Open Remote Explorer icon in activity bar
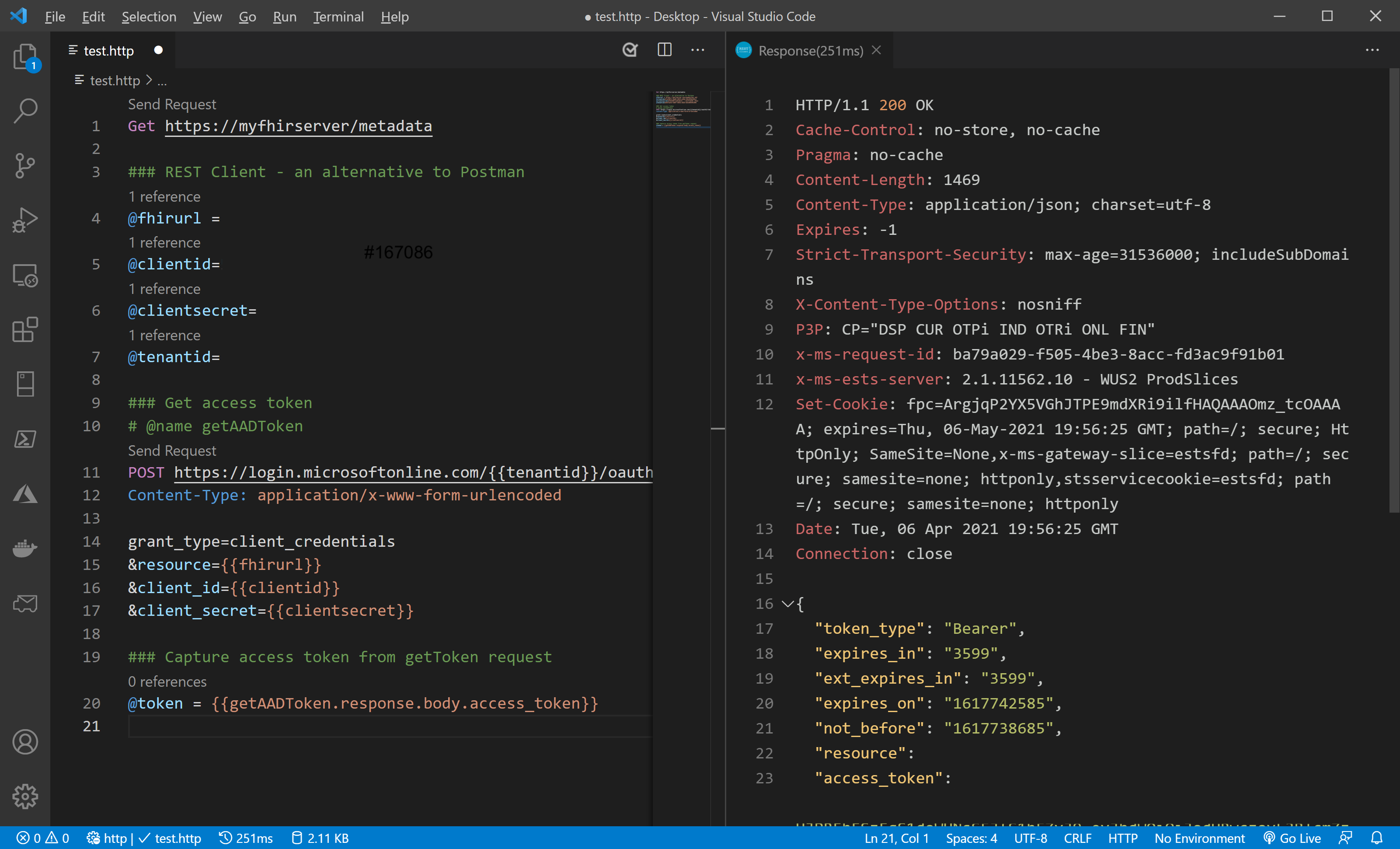Screen dimensions: 1400x849 (x=25, y=276)
